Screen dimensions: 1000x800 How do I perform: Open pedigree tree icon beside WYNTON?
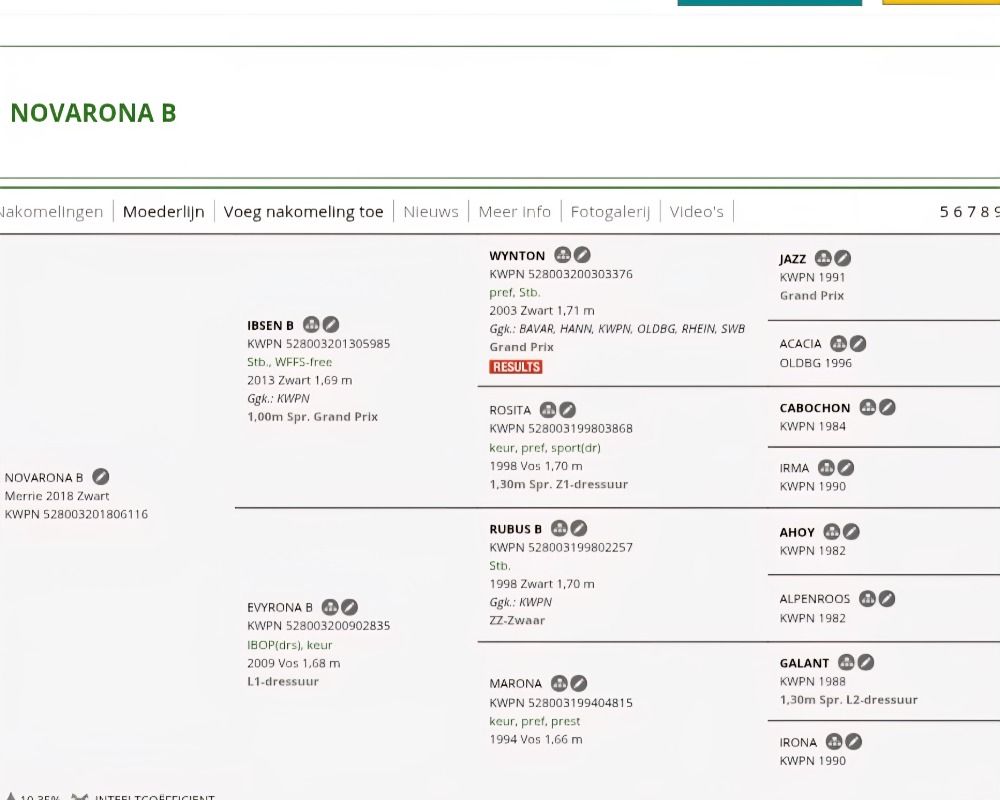click(x=562, y=255)
